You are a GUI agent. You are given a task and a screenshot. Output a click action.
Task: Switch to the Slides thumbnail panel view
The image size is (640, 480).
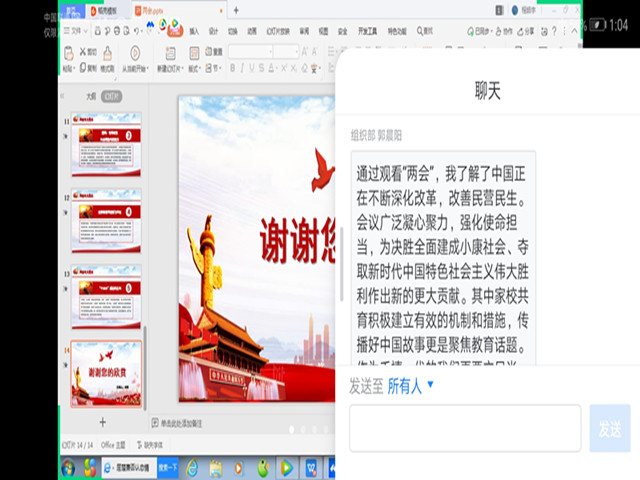coord(112,97)
